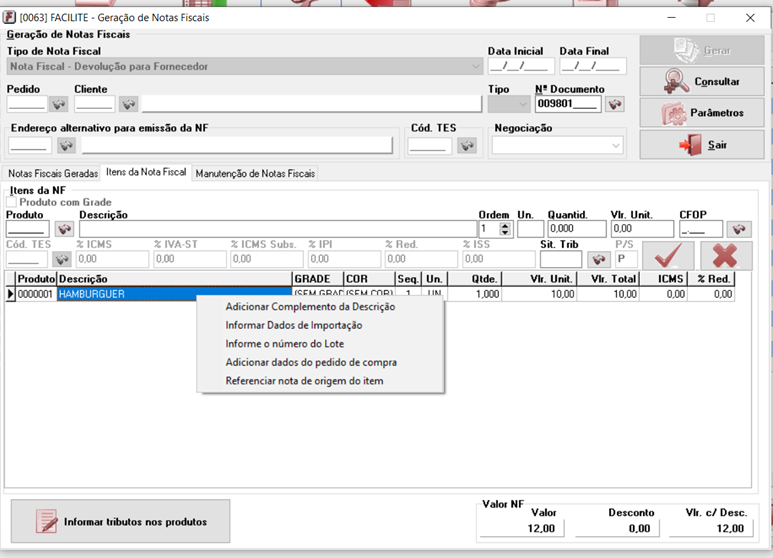Click the Cliente search binoculars icon
The width and height of the screenshot is (773, 558).
[x=128, y=104]
